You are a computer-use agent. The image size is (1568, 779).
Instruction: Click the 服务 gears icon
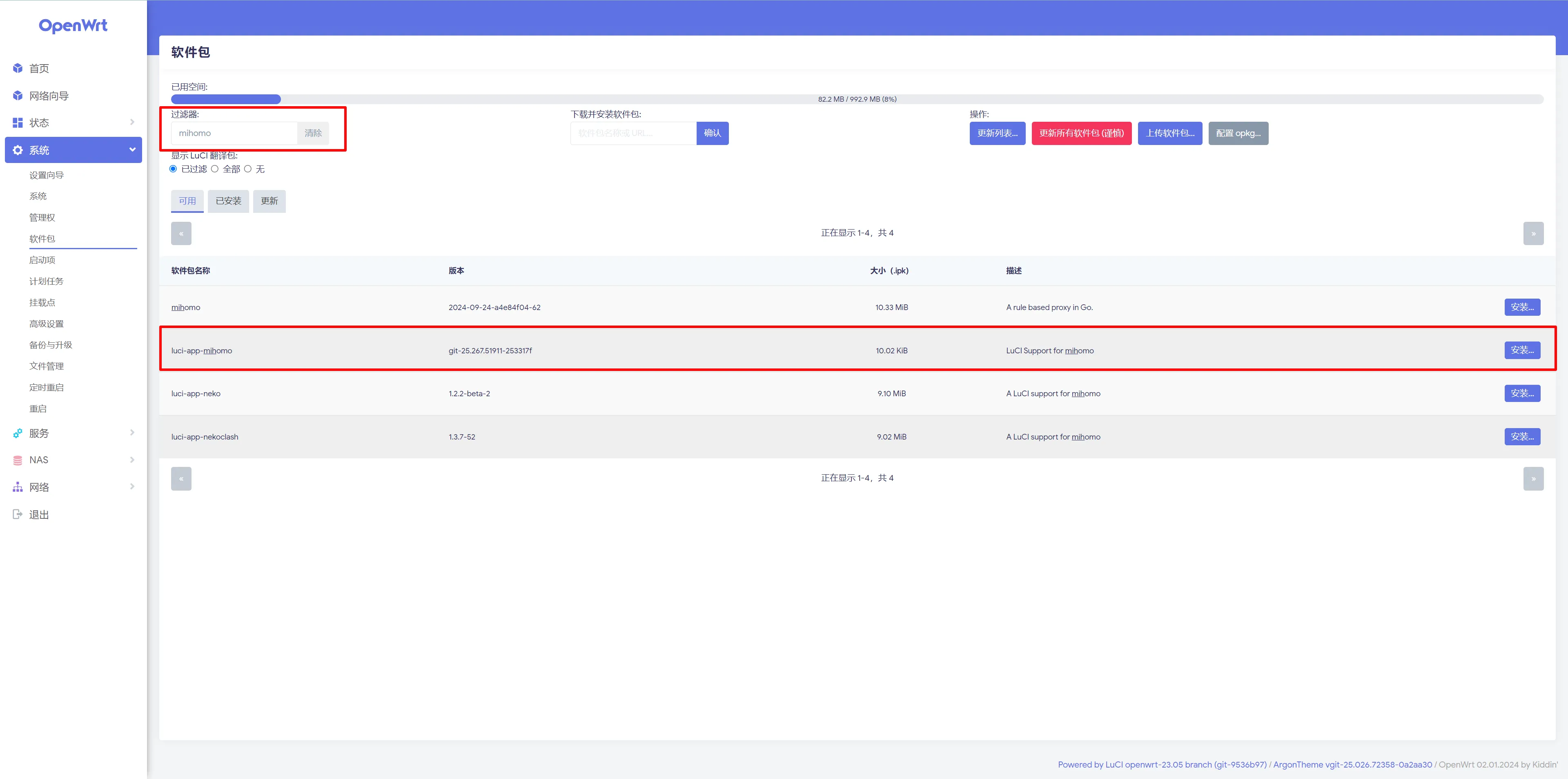pyautogui.click(x=18, y=433)
